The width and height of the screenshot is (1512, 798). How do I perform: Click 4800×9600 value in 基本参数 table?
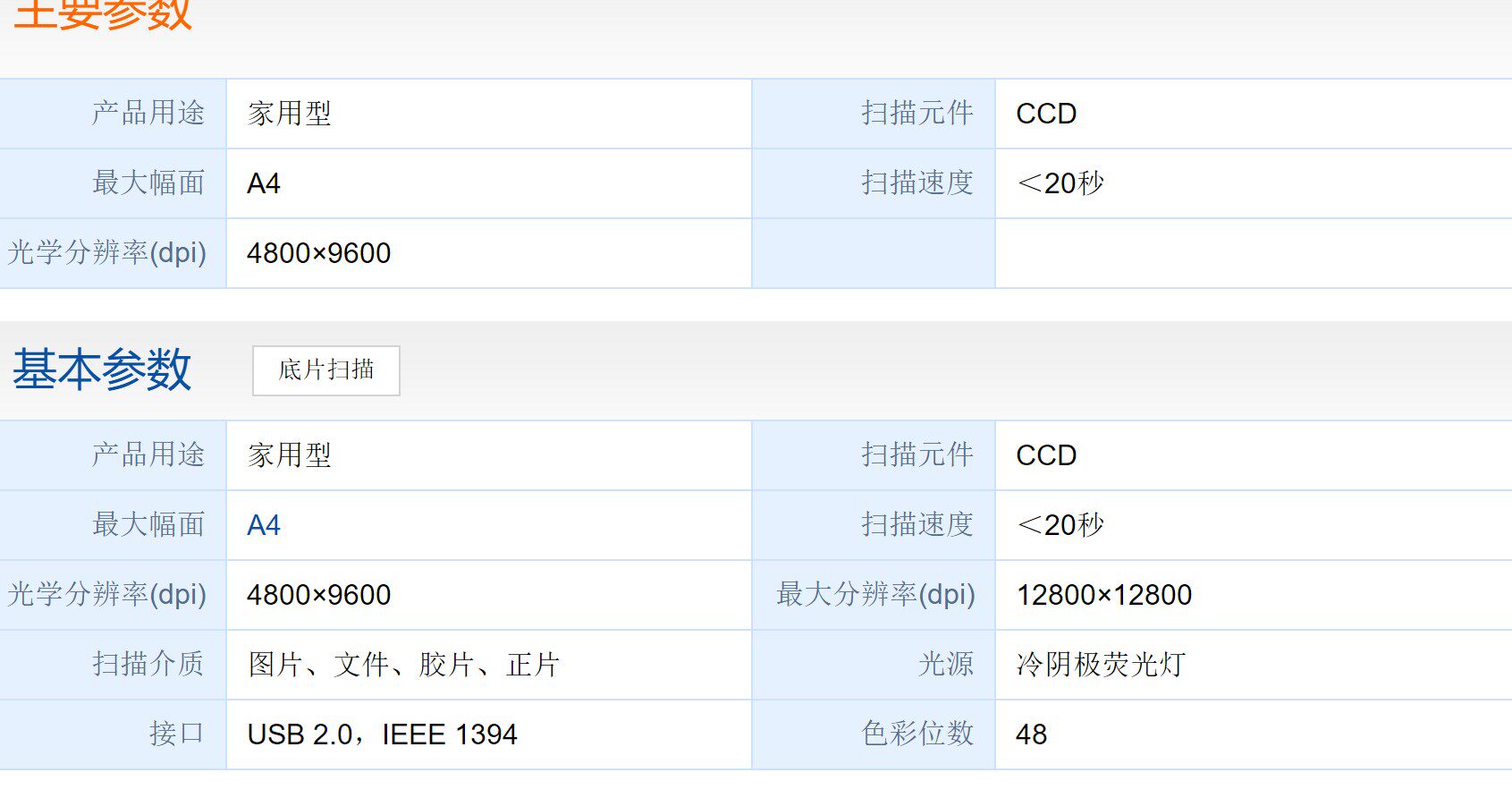click(x=319, y=595)
